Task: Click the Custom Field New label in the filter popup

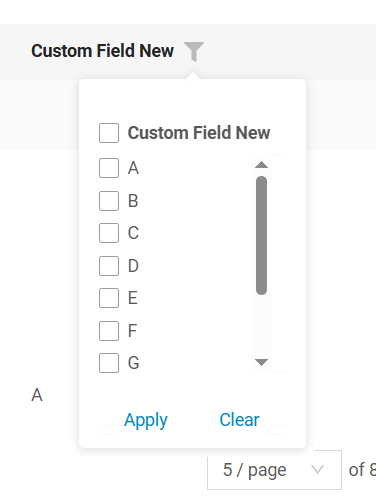Action: coord(199,133)
